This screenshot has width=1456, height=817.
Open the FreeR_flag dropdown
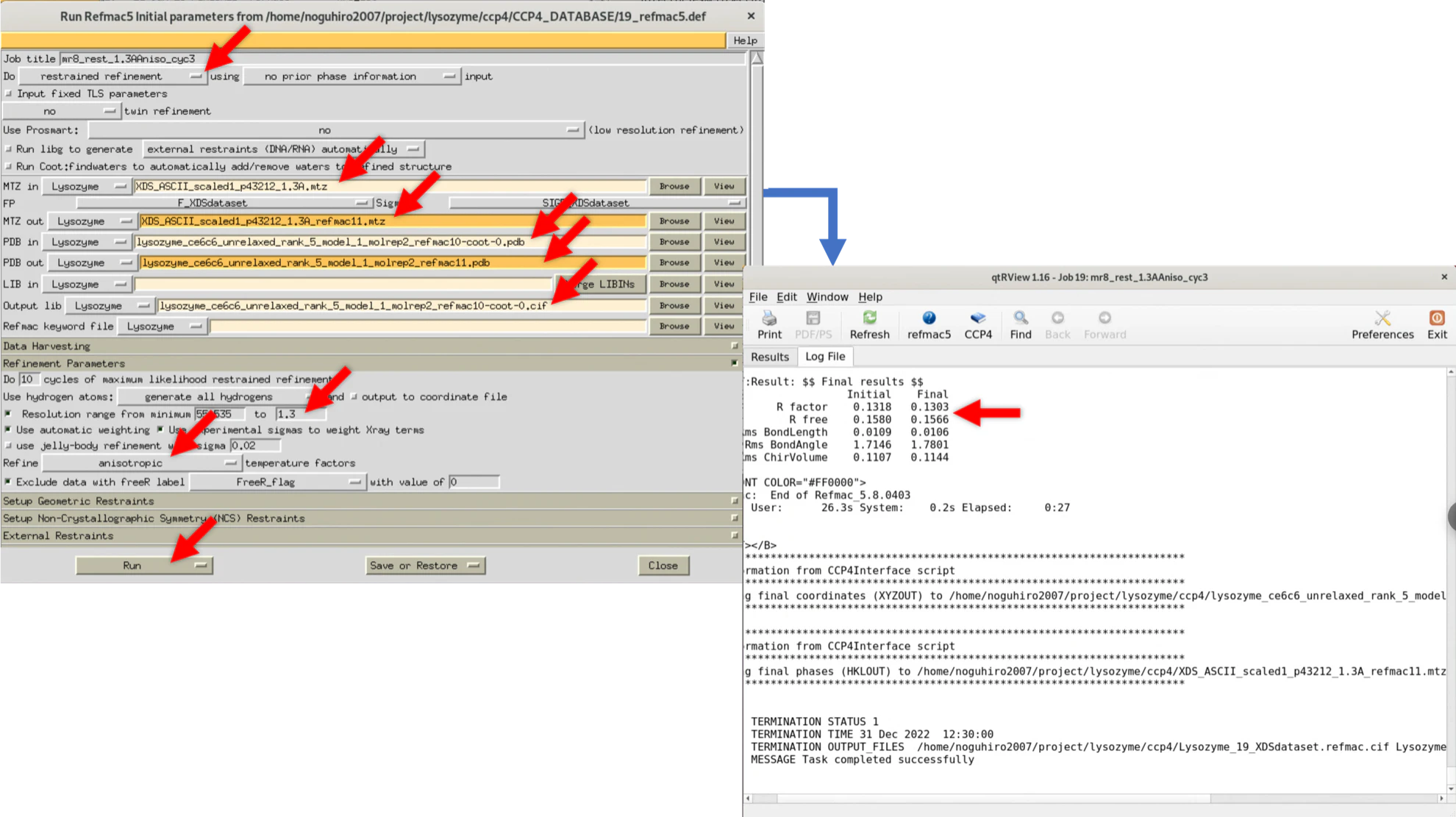click(276, 482)
